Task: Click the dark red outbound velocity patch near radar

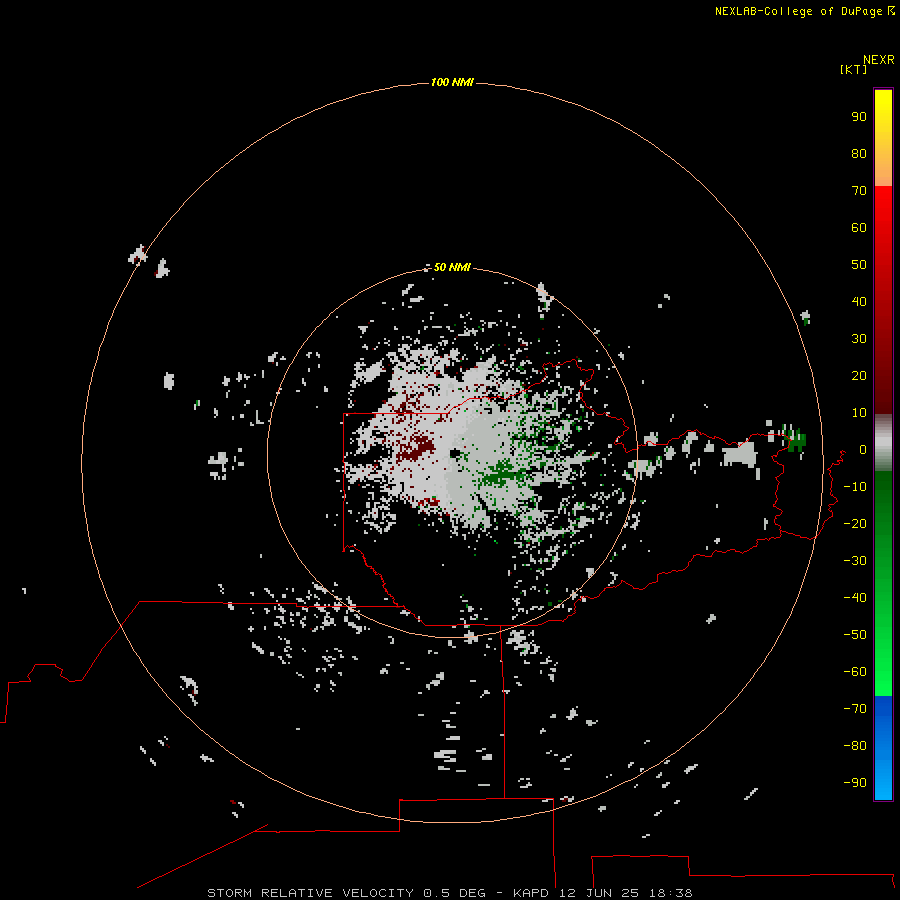Action: coord(417,447)
